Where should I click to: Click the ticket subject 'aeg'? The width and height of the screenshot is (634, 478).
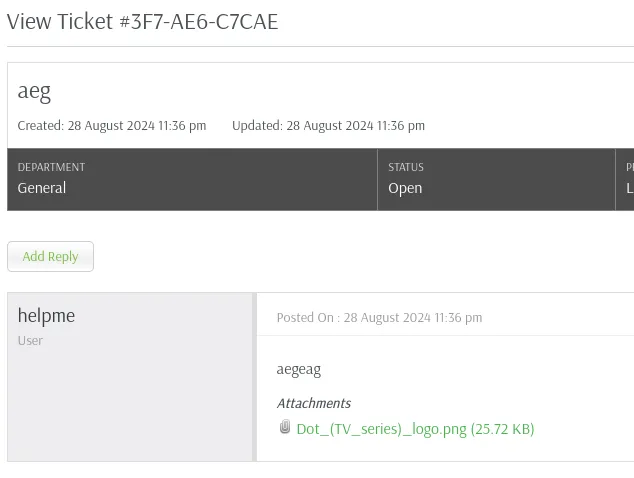(x=34, y=91)
